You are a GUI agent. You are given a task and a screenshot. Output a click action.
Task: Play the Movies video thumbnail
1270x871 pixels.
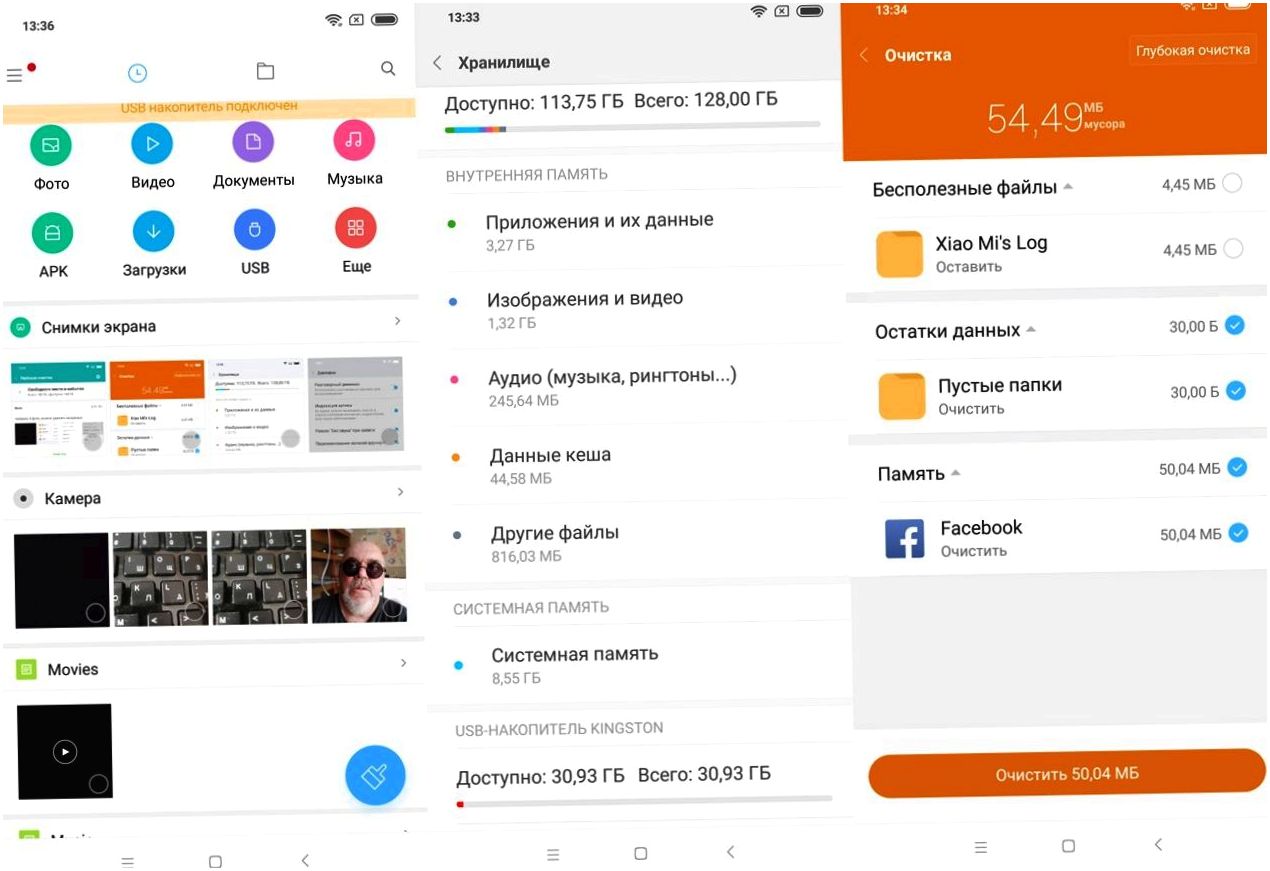(65, 752)
